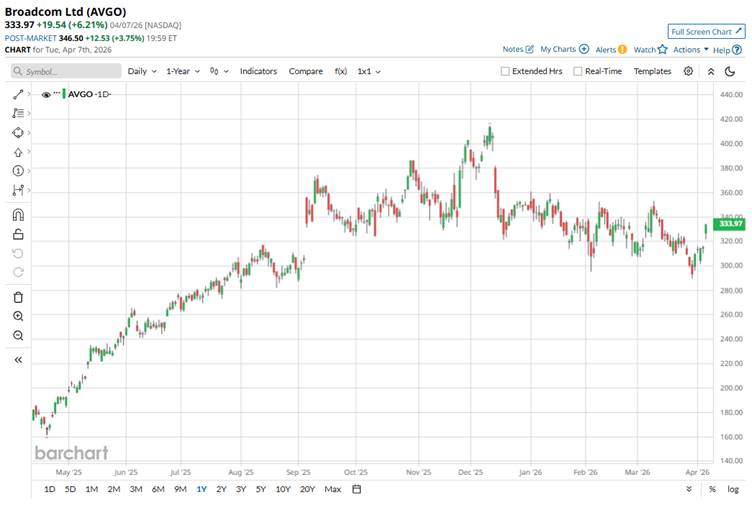Select the 1Y time range
Image resolution: width=752 pixels, height=505 pixels.
pos(201,489)
